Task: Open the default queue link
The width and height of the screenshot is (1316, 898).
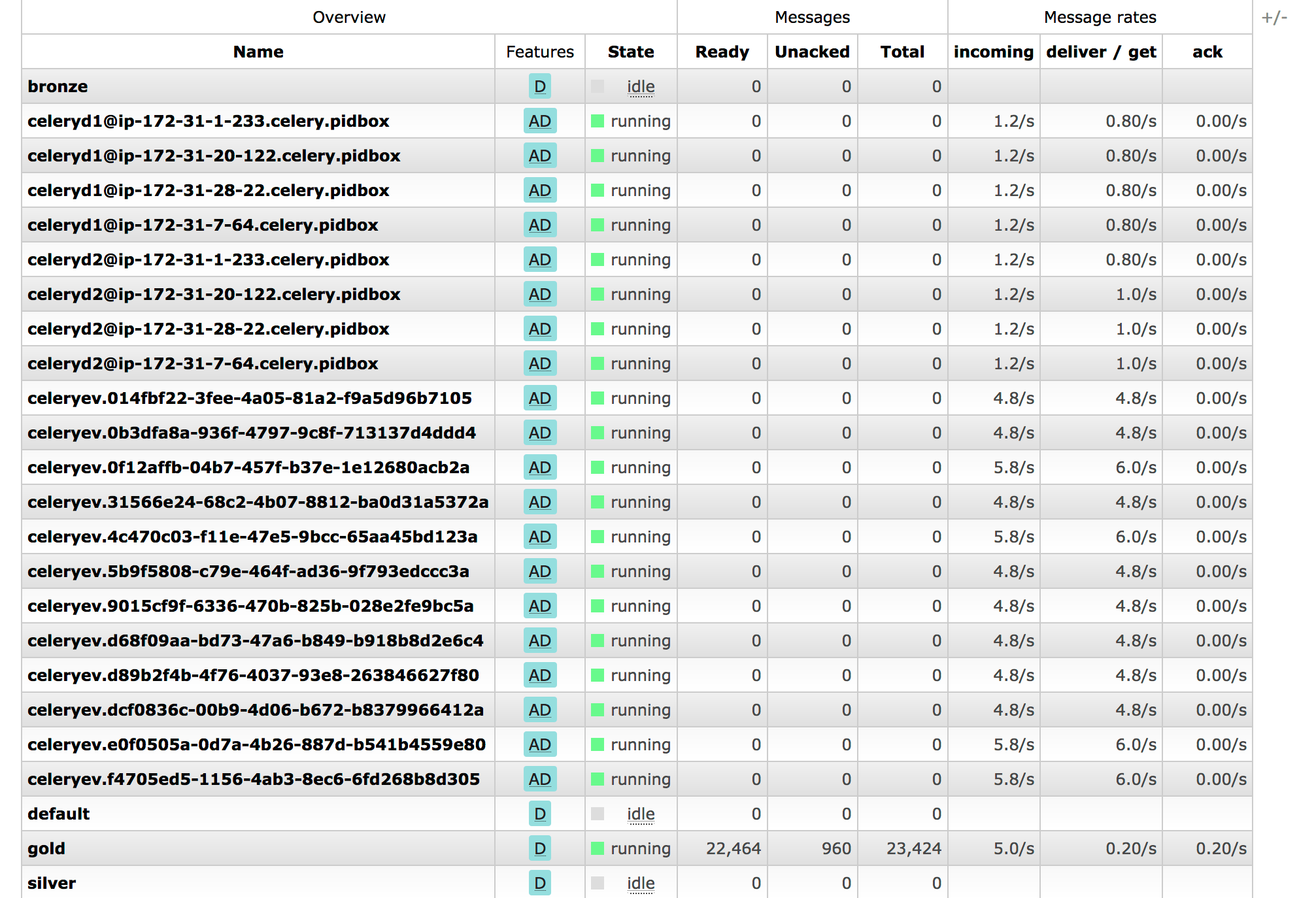Action: (59, 814)
